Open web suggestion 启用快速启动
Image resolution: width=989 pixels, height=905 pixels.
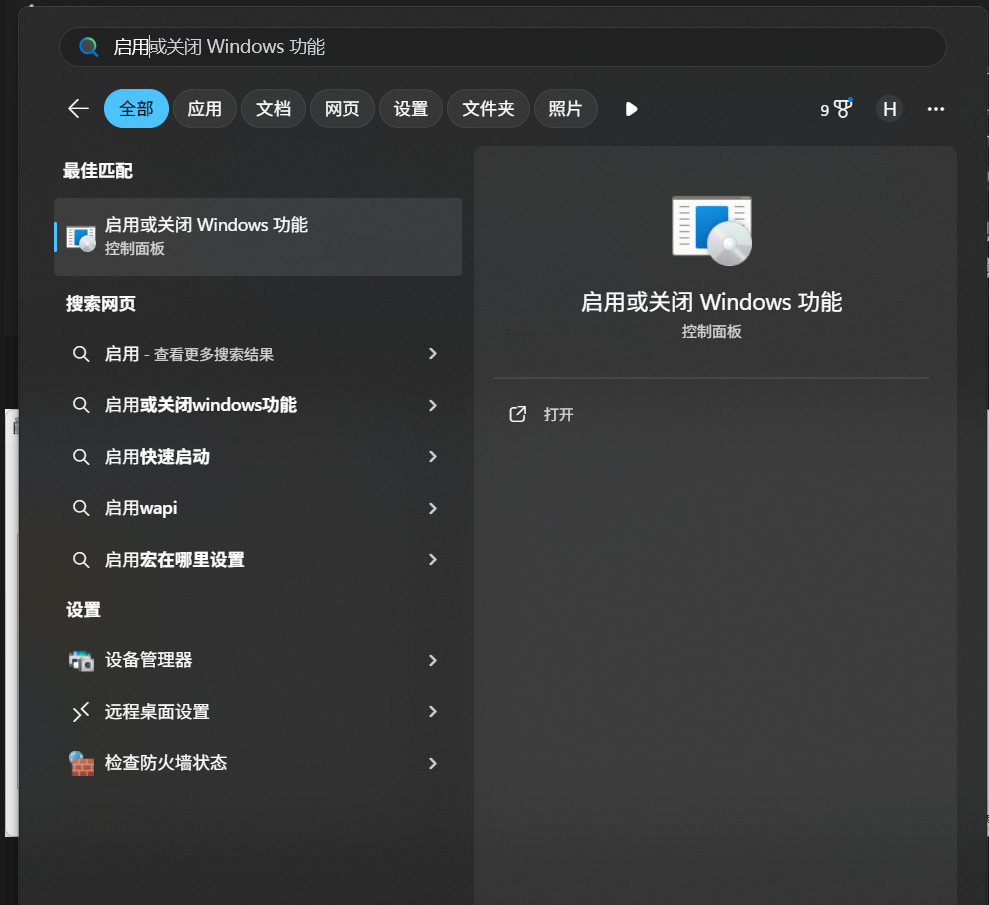258,457
